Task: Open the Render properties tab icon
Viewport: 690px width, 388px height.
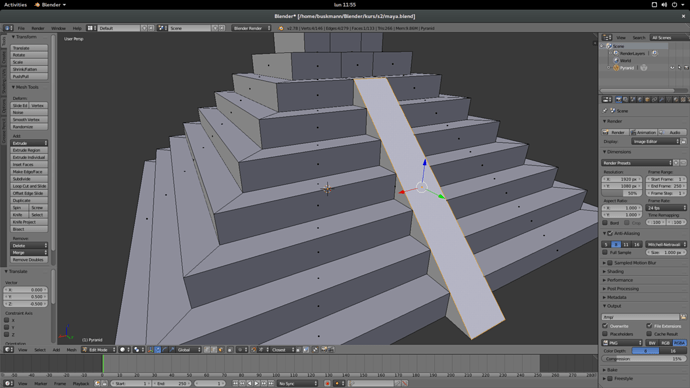Action: (618, 100)
